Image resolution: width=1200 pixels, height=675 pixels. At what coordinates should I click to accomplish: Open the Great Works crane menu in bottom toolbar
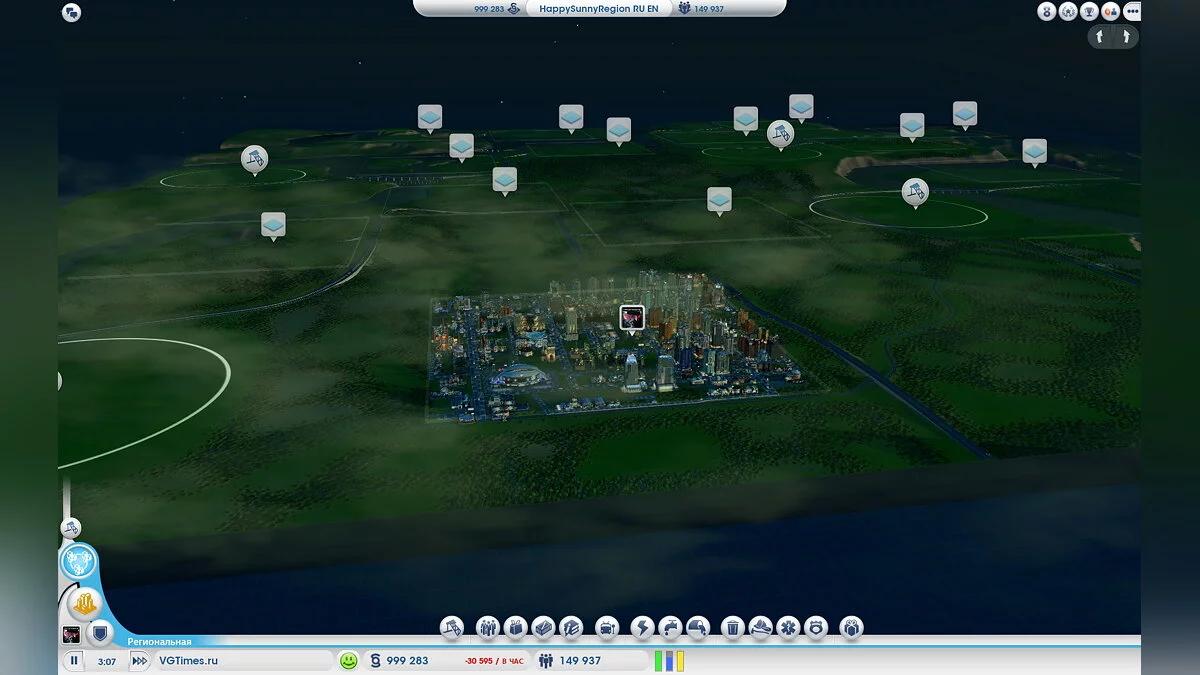[452, 628]
